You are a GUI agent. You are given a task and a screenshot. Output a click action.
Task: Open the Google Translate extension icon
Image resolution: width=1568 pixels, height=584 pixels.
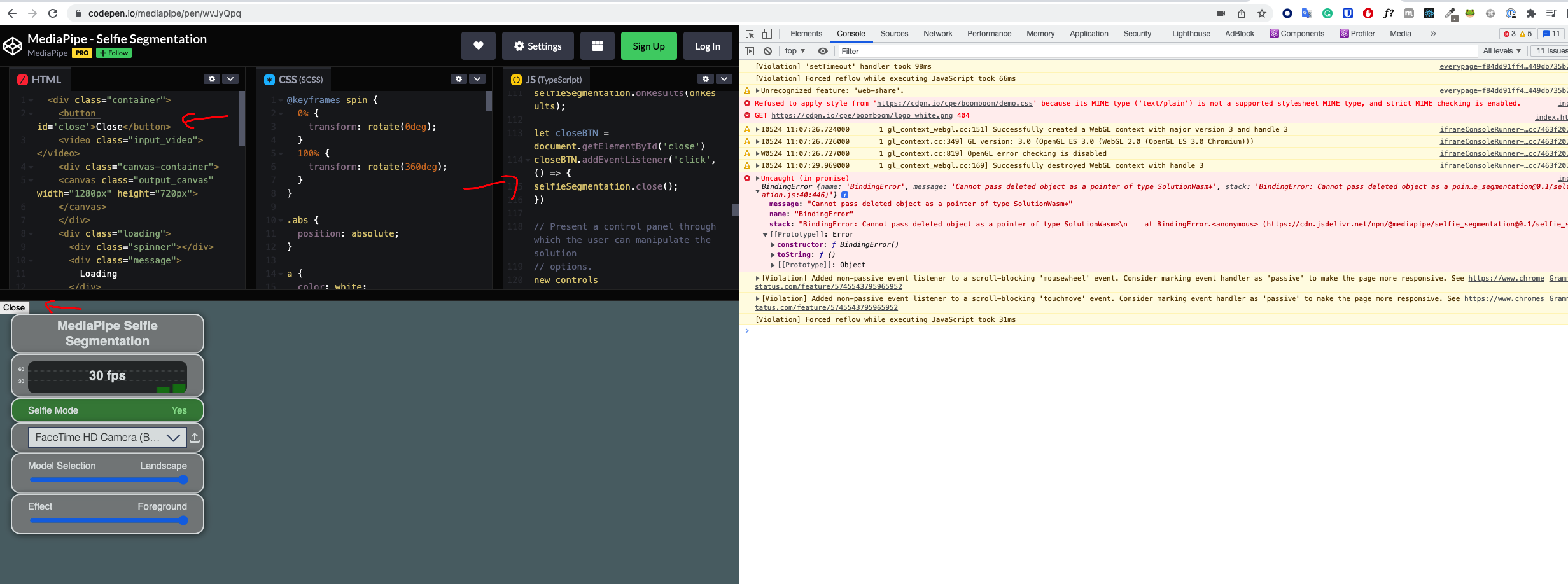1307,13
